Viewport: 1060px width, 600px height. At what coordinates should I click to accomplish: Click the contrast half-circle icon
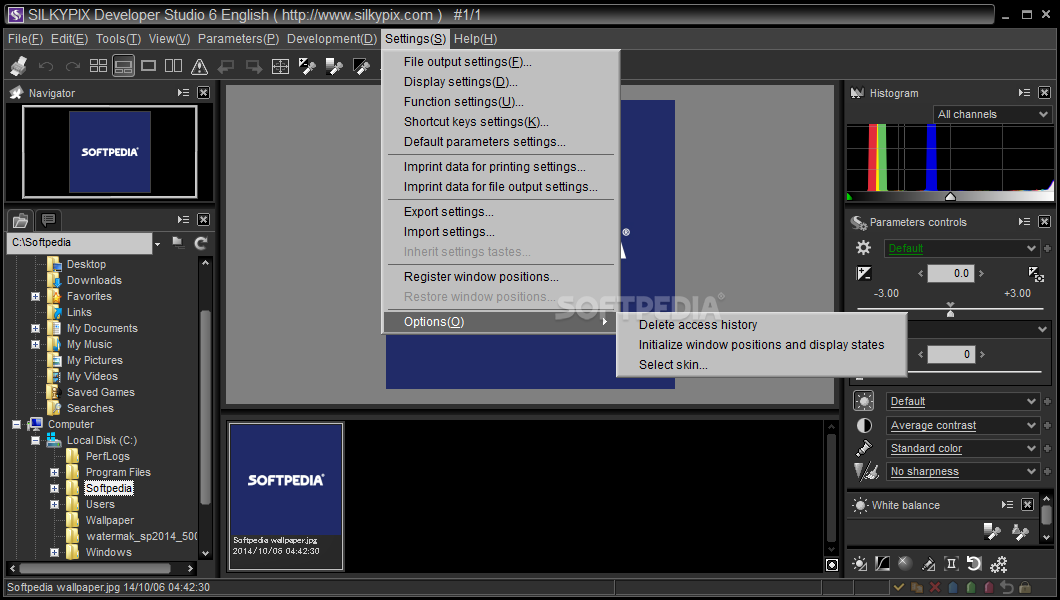864,425
